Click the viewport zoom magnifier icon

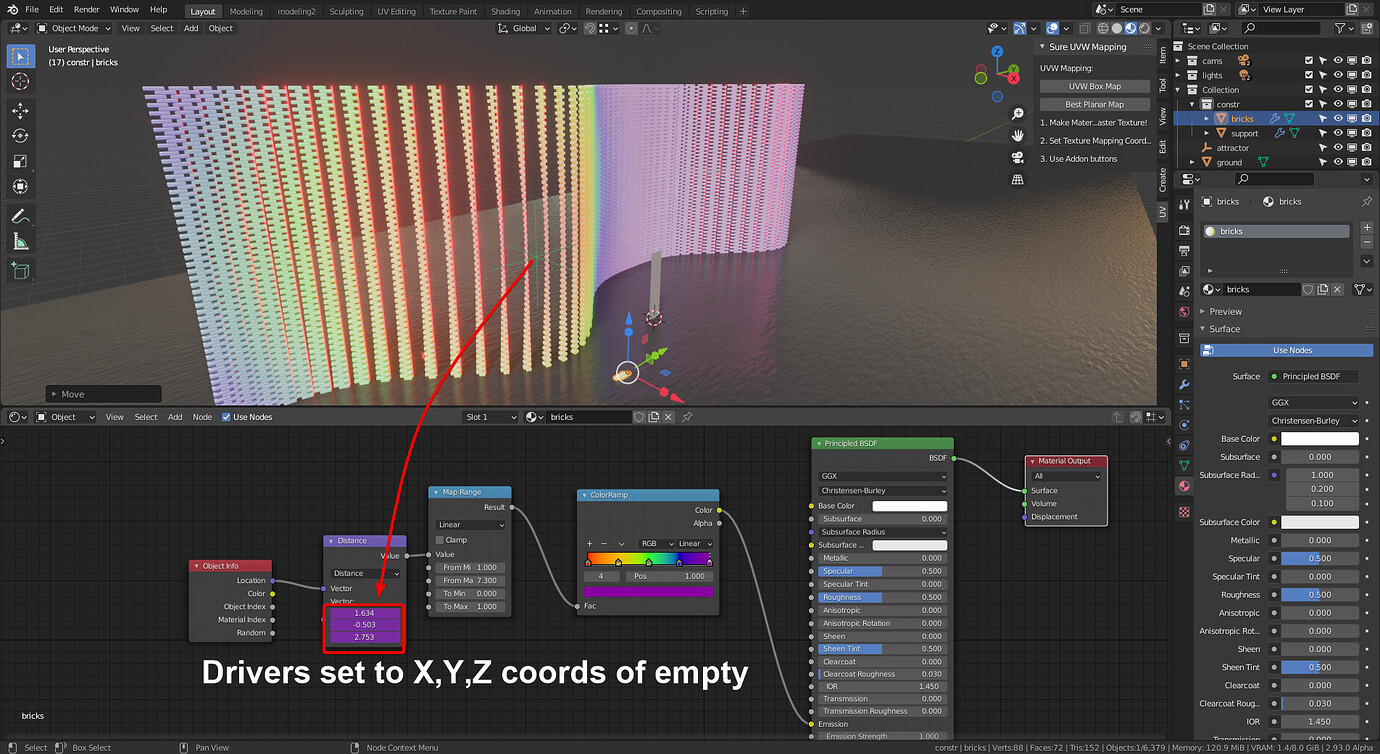1018,114
